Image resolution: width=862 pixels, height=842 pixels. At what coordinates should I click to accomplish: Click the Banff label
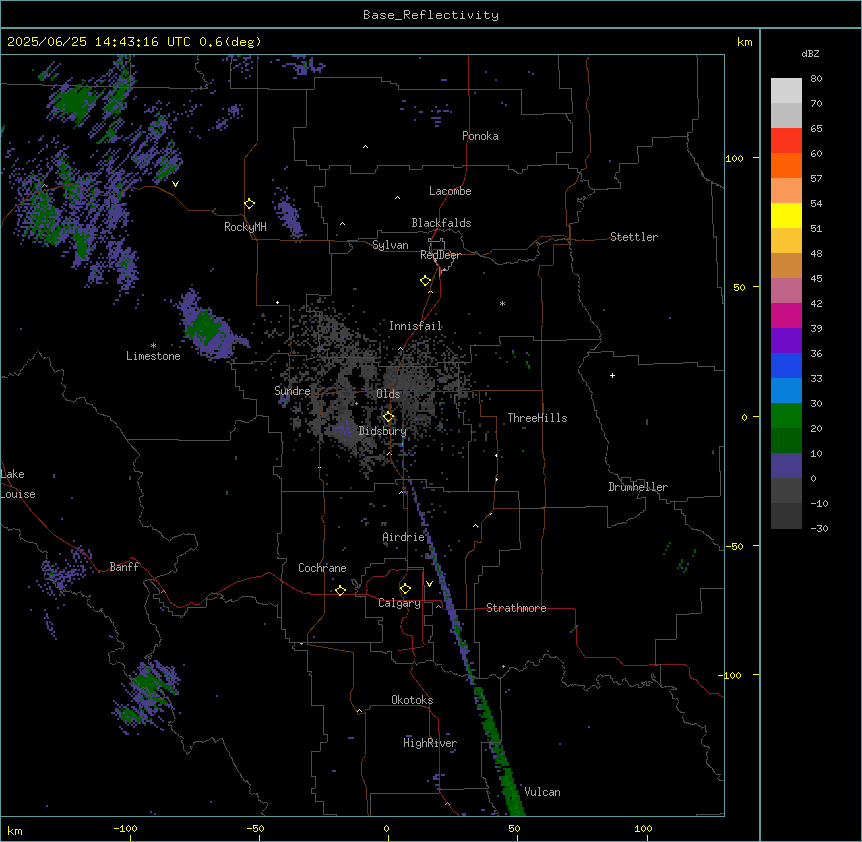tap(124, 567)
